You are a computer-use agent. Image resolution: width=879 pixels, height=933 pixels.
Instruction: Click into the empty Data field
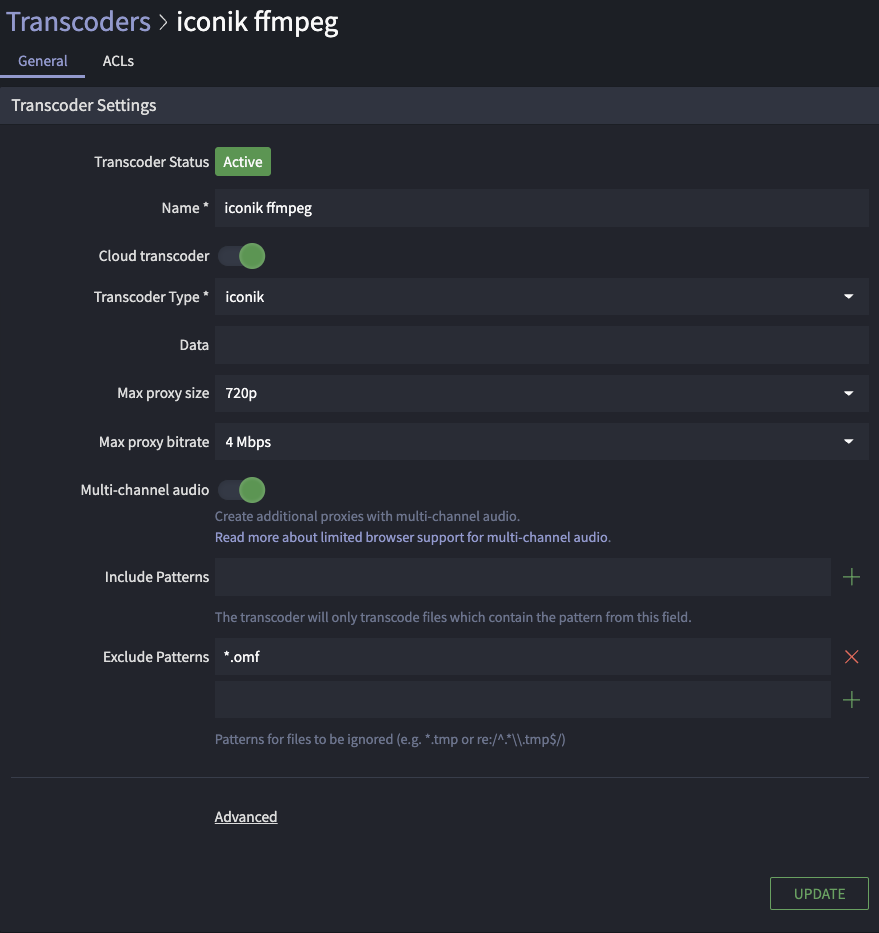(541, 345)
